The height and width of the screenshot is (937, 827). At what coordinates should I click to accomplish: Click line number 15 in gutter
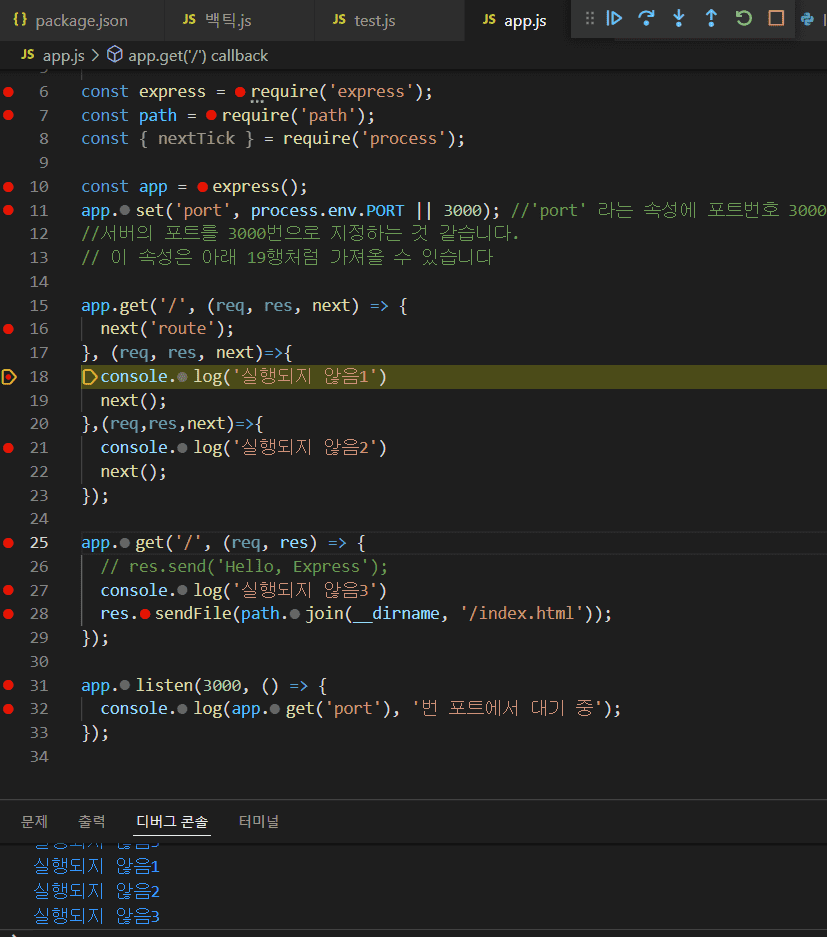click(x=39, y=305)
